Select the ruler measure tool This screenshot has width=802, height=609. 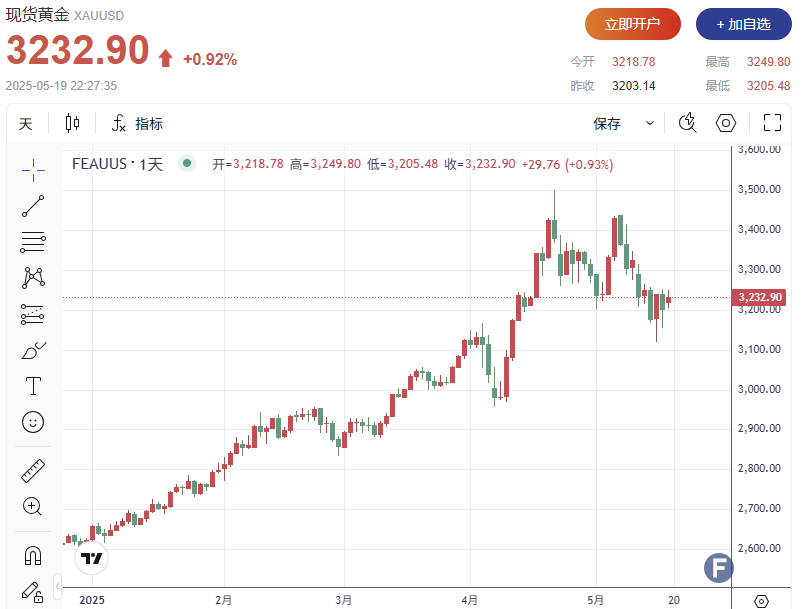33,471
